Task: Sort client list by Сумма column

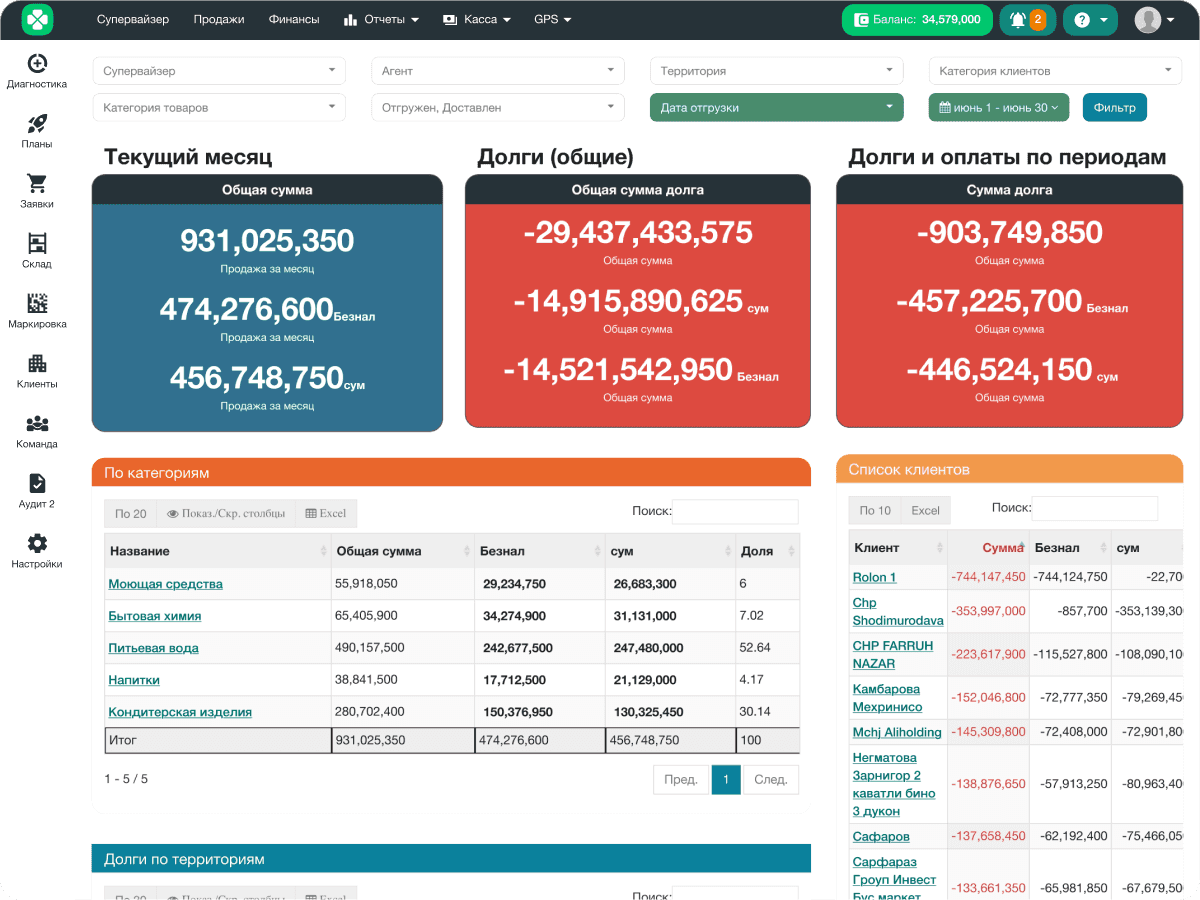Action: [x=988, y=547]
